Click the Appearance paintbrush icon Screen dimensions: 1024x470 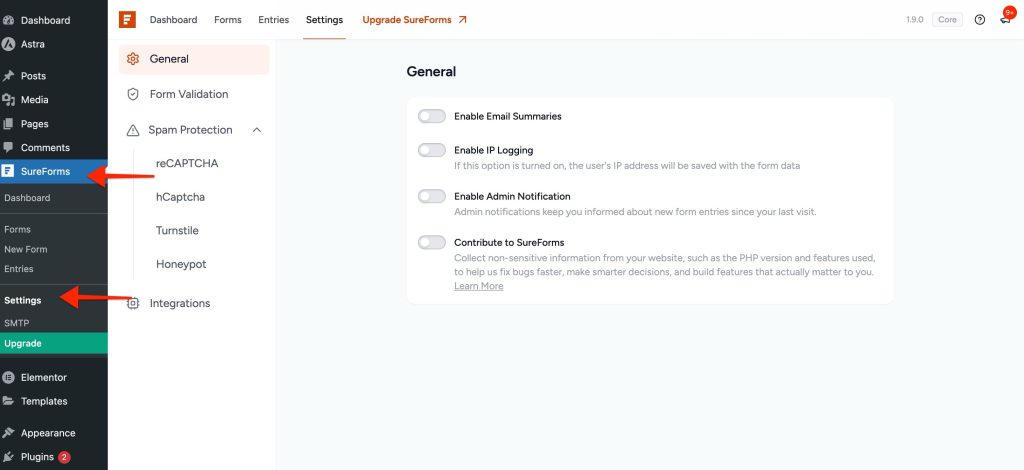coord(8,433)
